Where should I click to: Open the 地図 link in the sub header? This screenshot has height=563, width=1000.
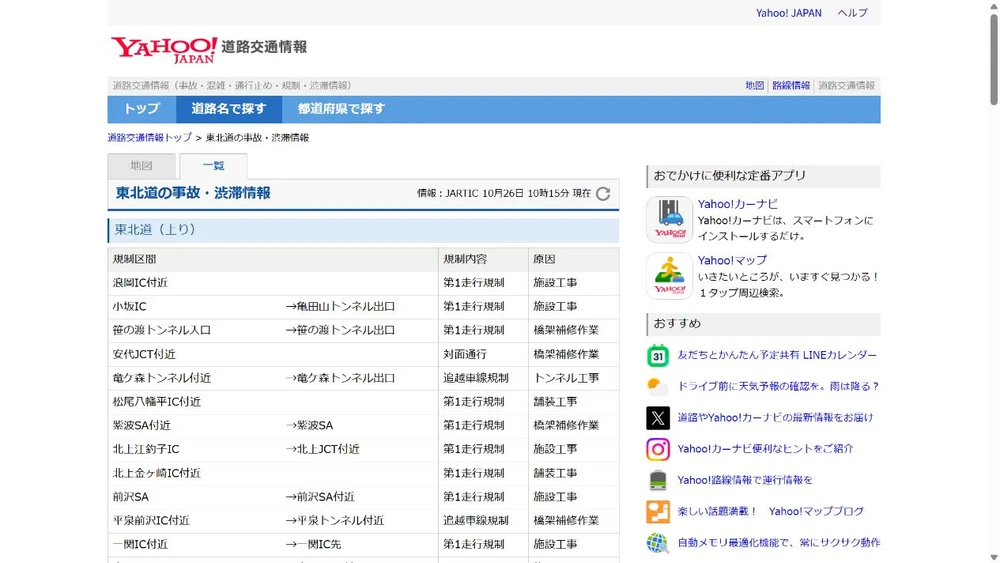click(754, 85)
